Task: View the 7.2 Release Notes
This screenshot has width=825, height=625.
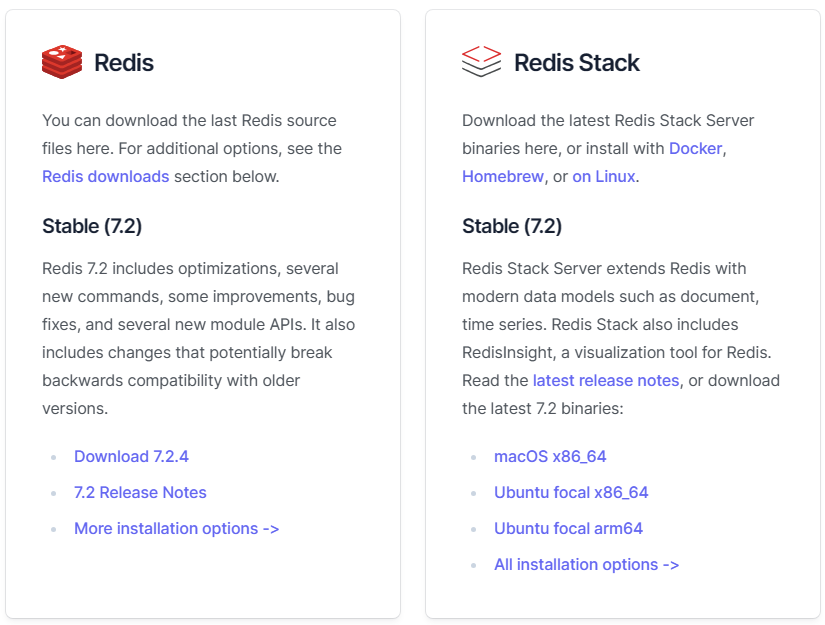Action: (x=140, y=492)
